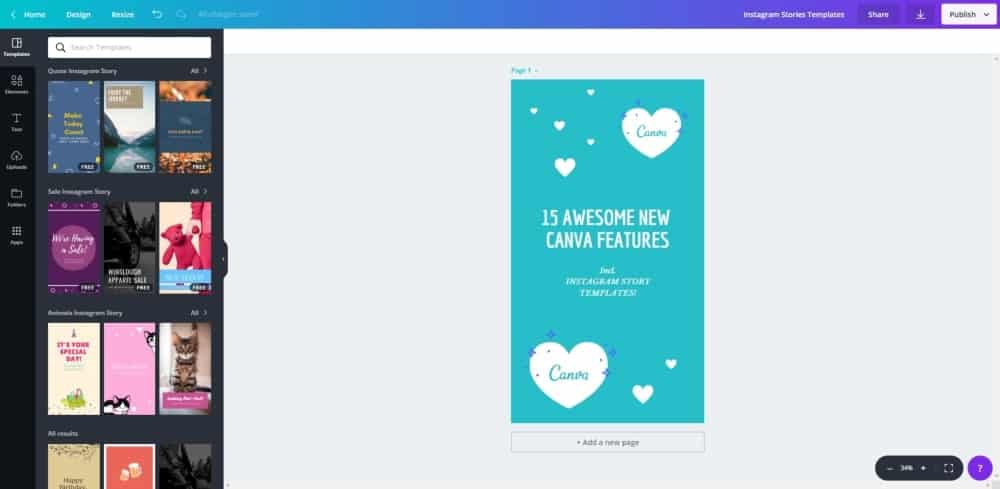Image resolution: width=1000 pixels, height=489 pixels.
Task: Click the All results heading
Action: click(62, 434)
